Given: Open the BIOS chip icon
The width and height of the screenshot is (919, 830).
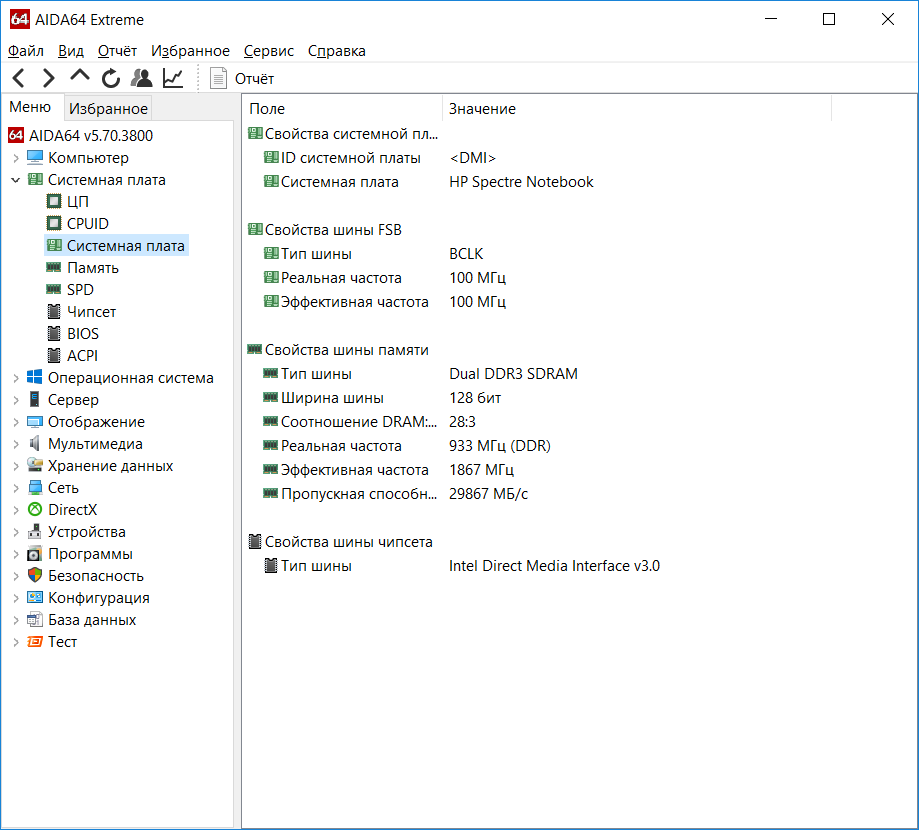Looking at the screenshot, I should click(53, 334).
